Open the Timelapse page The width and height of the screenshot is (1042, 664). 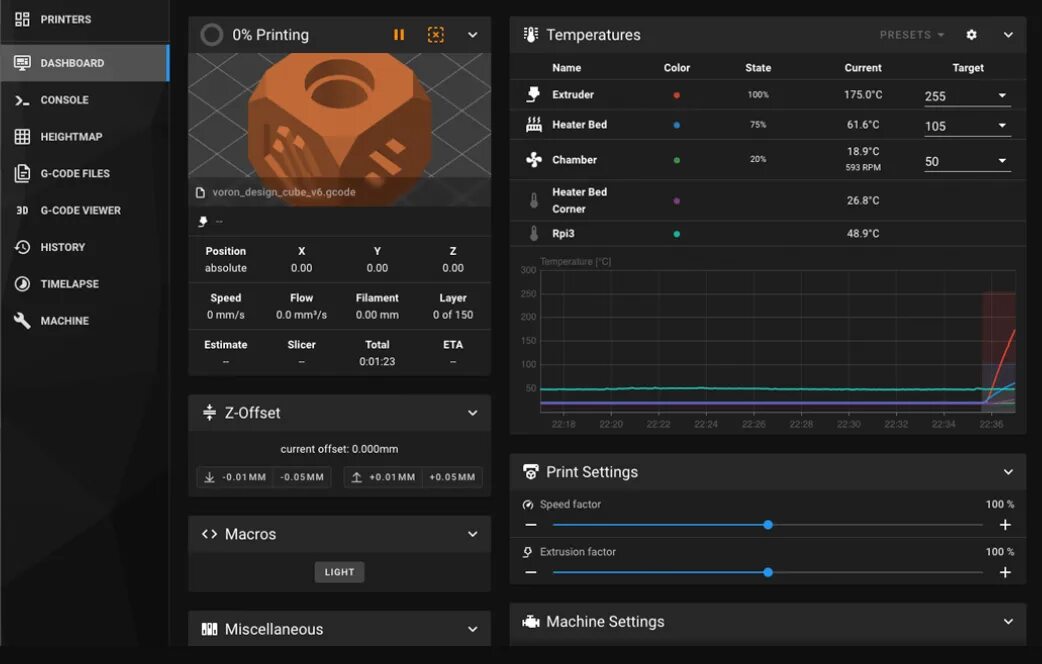coord(68,283)
